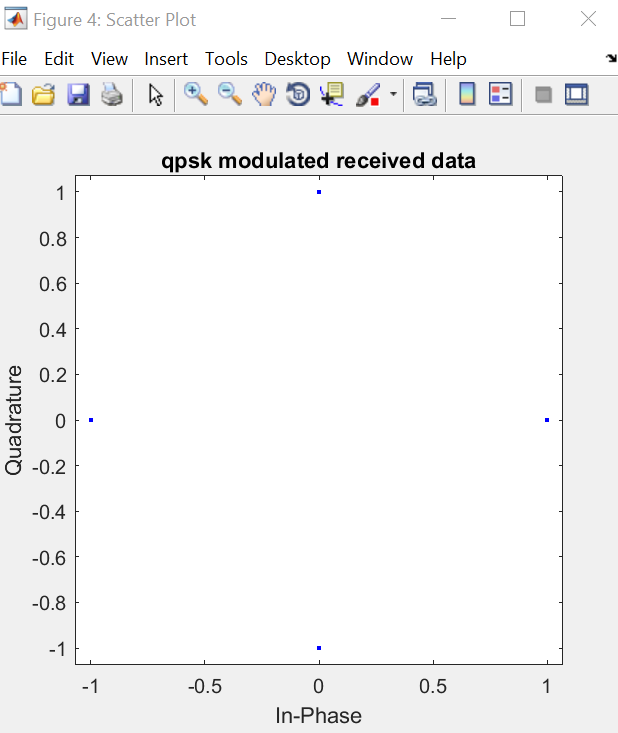Open the View menu
This screenshot has height=733, width=618.
109,59
